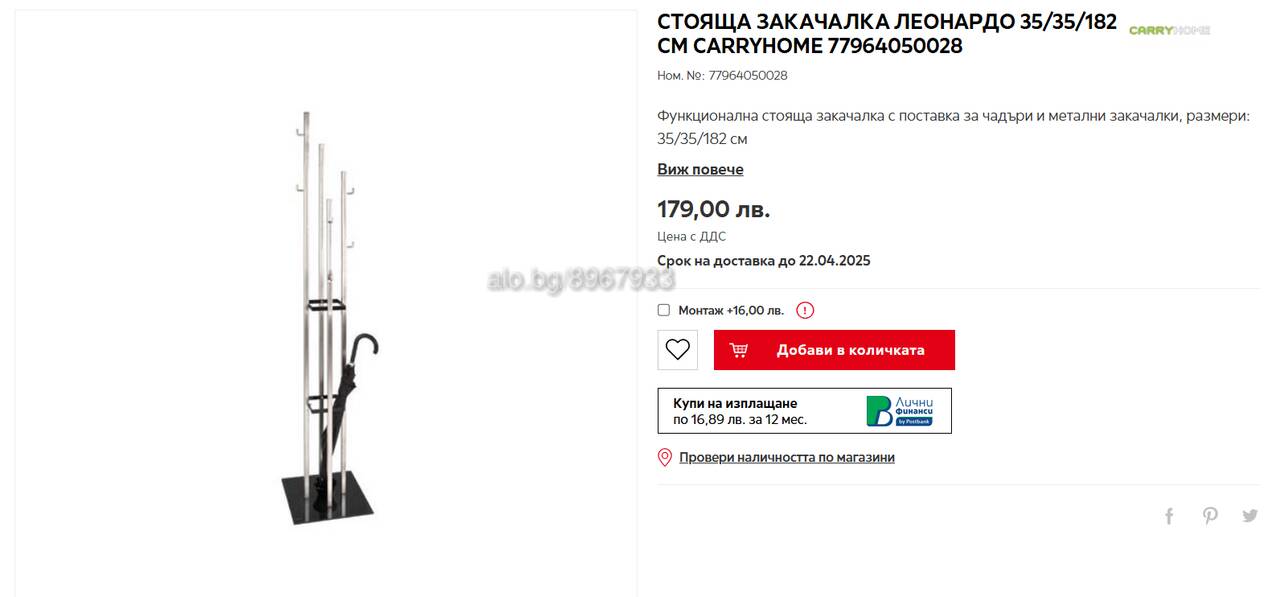
Task: Enable the Монтаж +16,00 лв. checkbox
Action: tap(664, 310)
